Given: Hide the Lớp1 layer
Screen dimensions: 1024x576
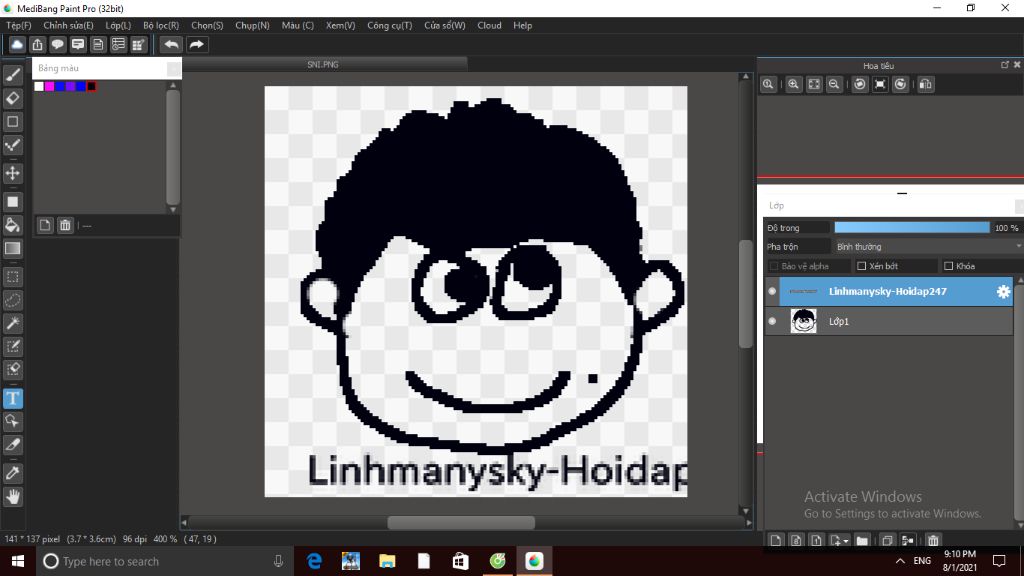Looking at the screenshot, I should pos(772,321).
